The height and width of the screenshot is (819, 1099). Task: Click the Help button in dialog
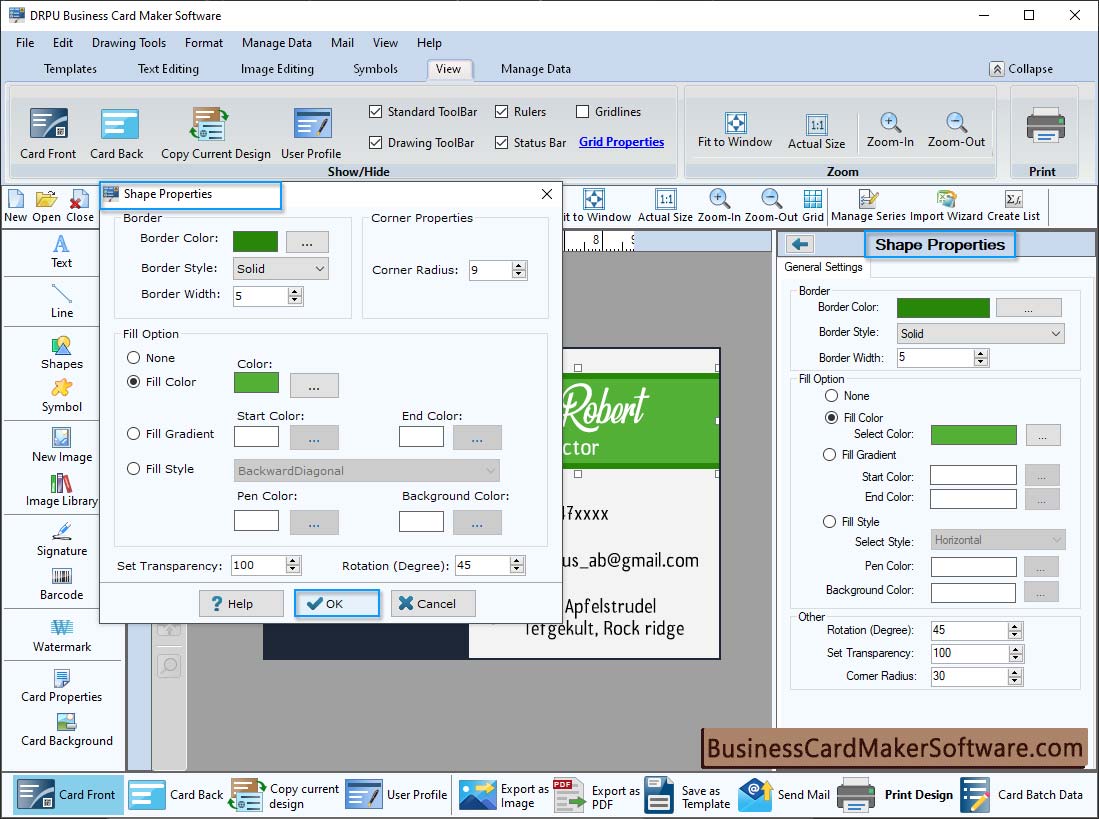point(241,603)
